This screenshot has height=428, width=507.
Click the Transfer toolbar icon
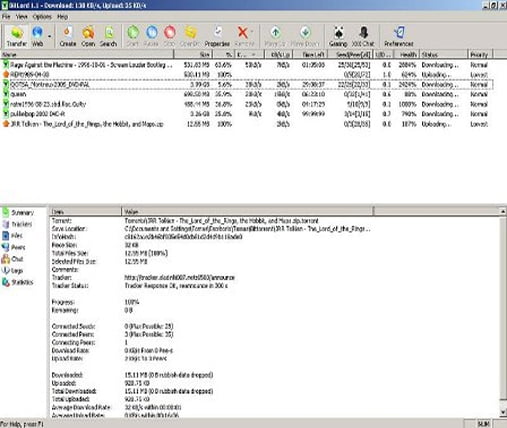(x=17, y=37)
